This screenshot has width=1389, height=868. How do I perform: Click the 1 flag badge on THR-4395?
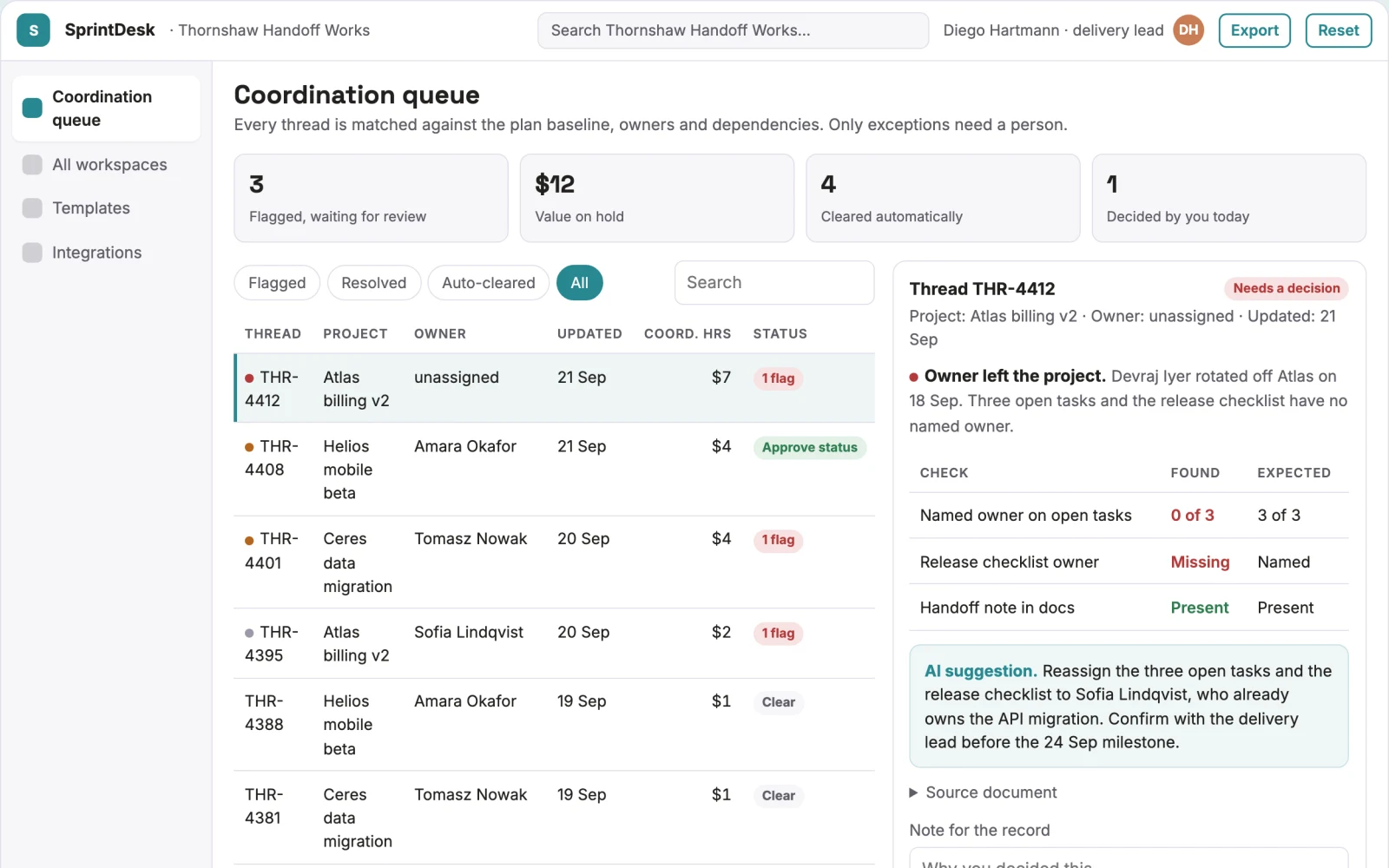778,634
